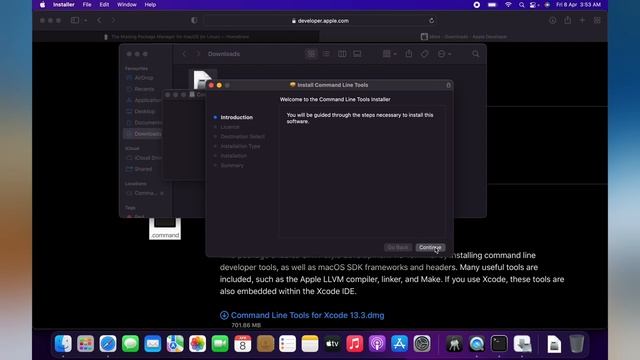Image resolution: width=640 pixels, height=360 pixels.
Task: Open the Apple menu
Action: tap(42, 5)
